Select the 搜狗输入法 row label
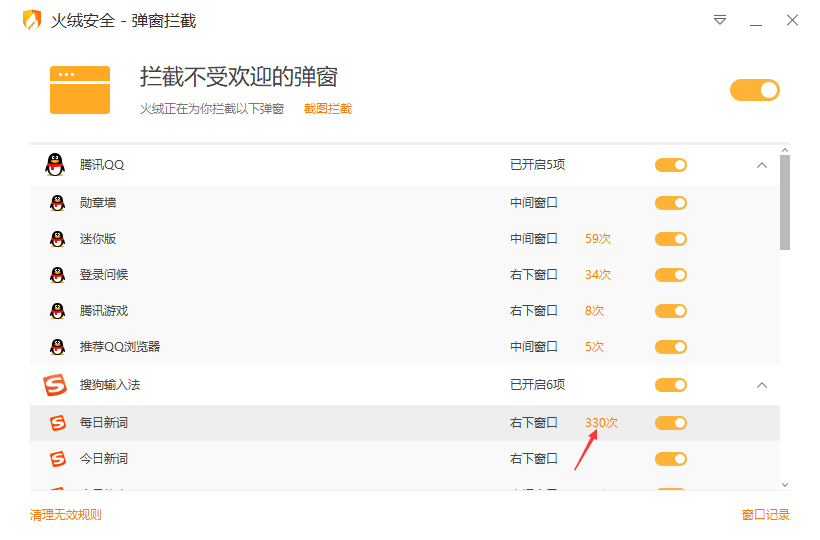The width and height of the screenshot is (820, 540). point(110,385)
